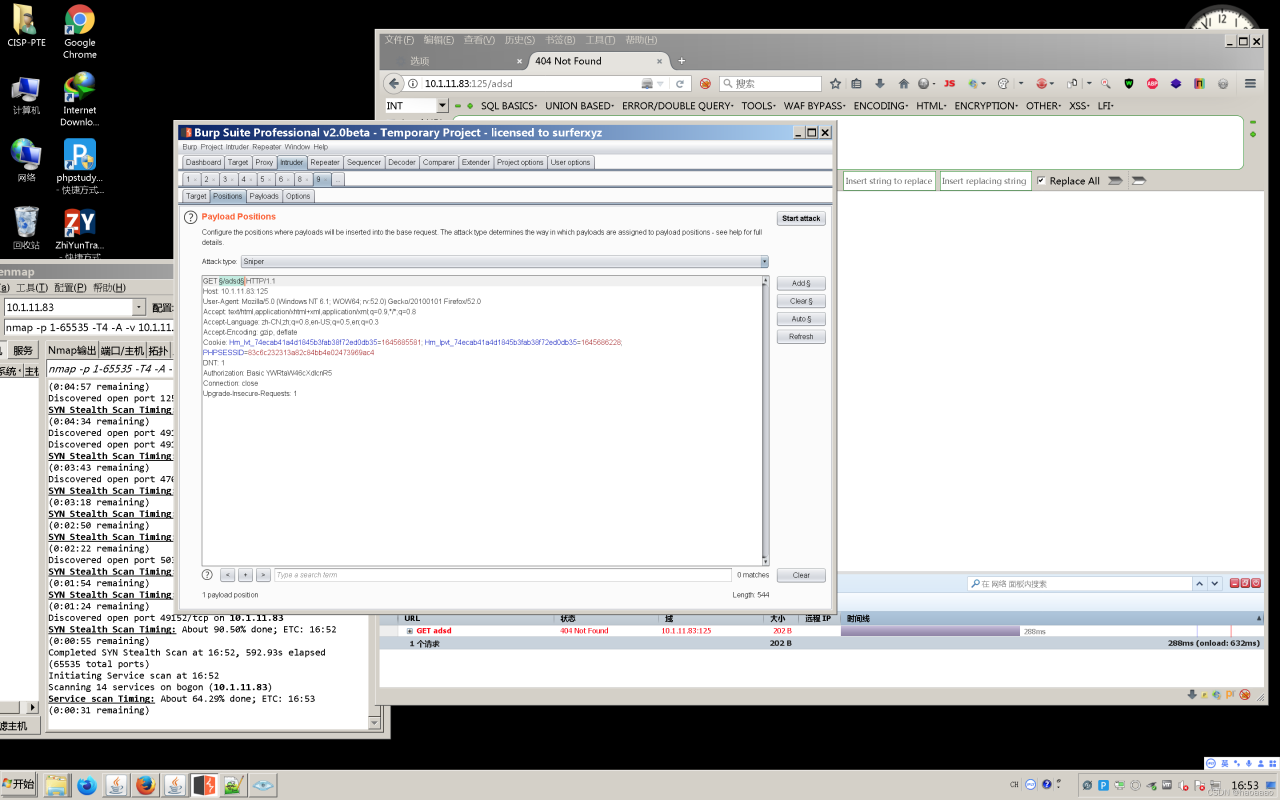This screenshot has height=800, width=1280.
Task: Go to Firefox home page icon
Action: (x=904, y=84)
